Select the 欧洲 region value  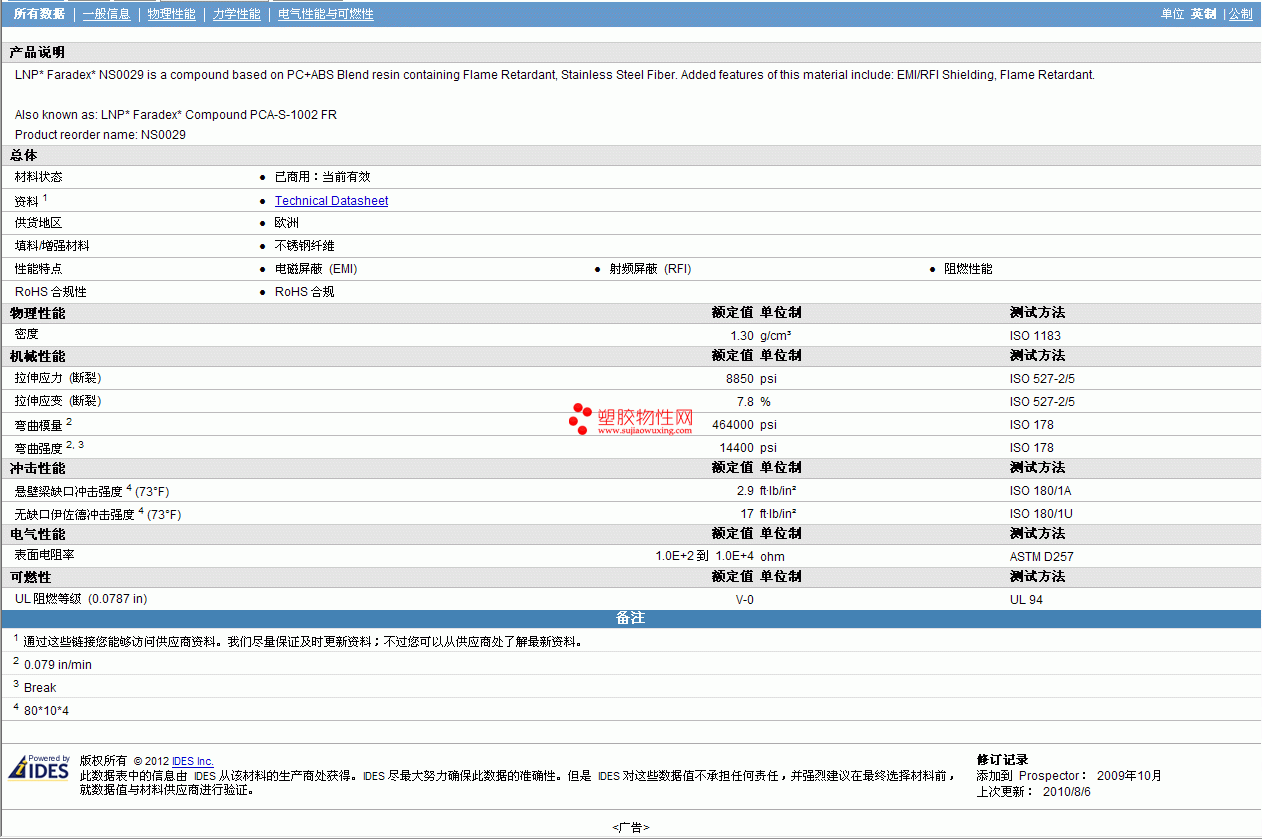click(x=287, y=223)
